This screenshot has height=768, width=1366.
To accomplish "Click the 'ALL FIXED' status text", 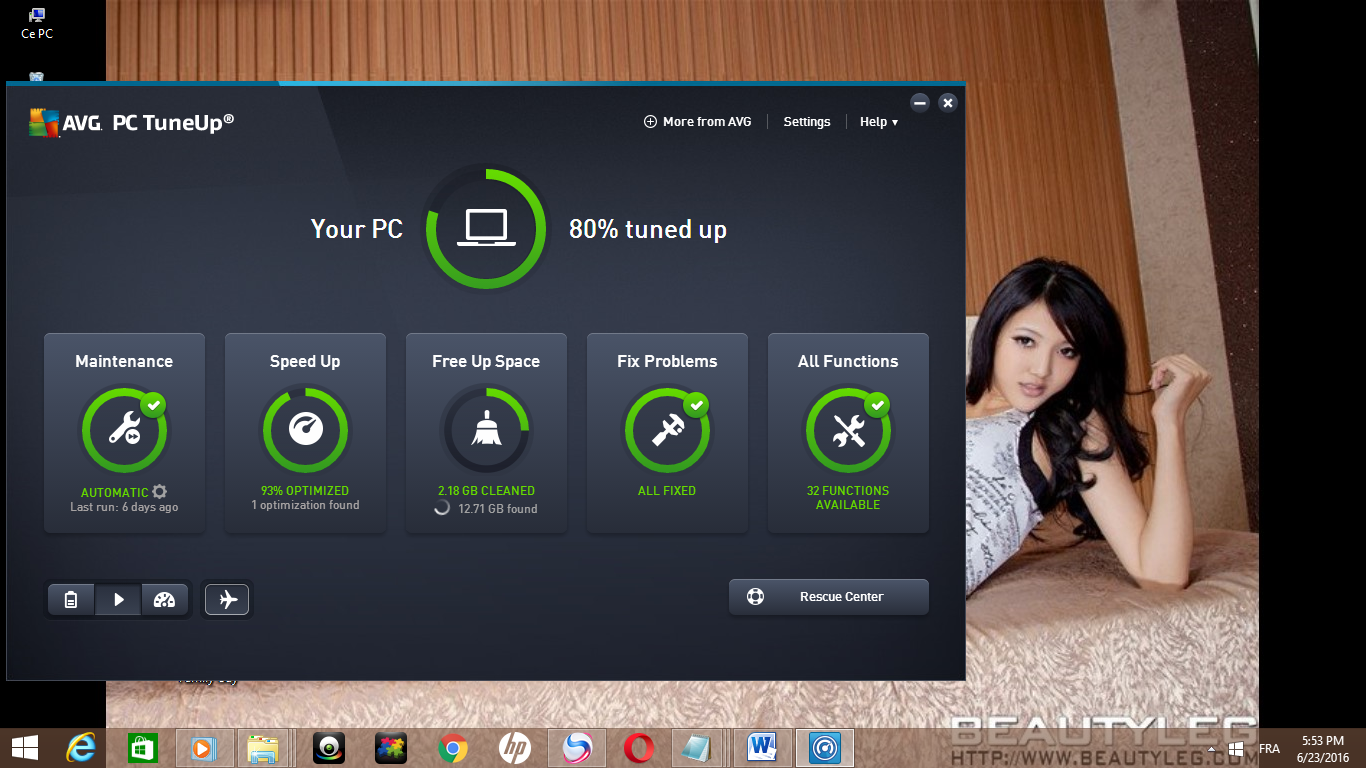I will 667,491.
